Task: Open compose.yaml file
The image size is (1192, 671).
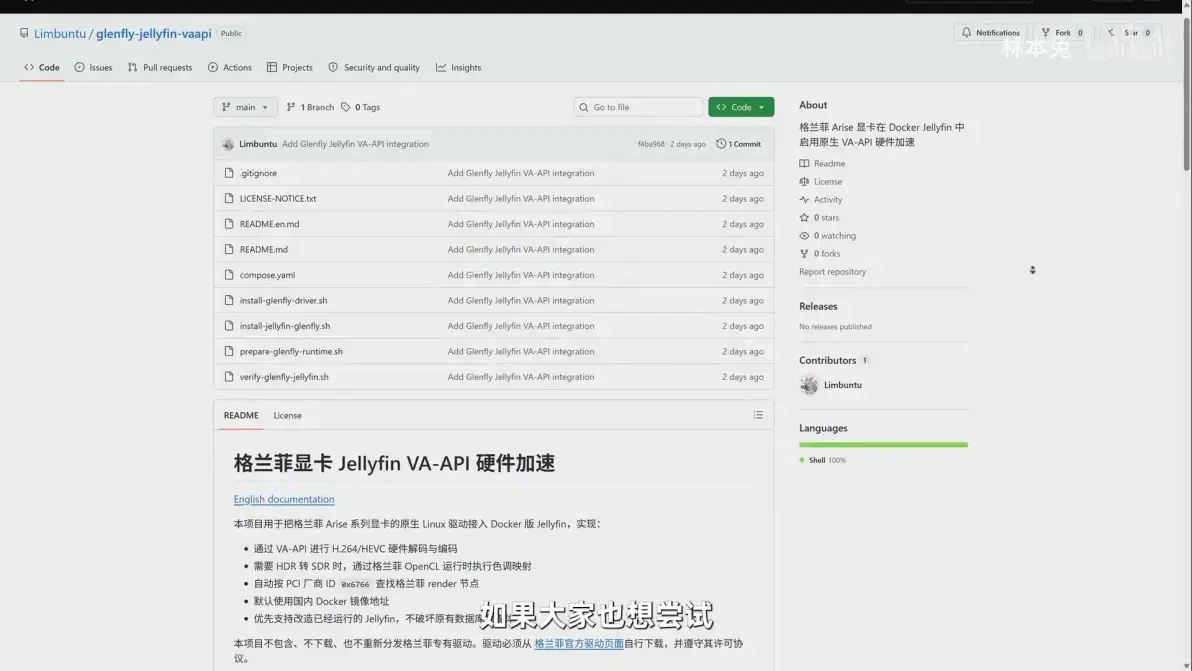Action: [x=268, y=275]
